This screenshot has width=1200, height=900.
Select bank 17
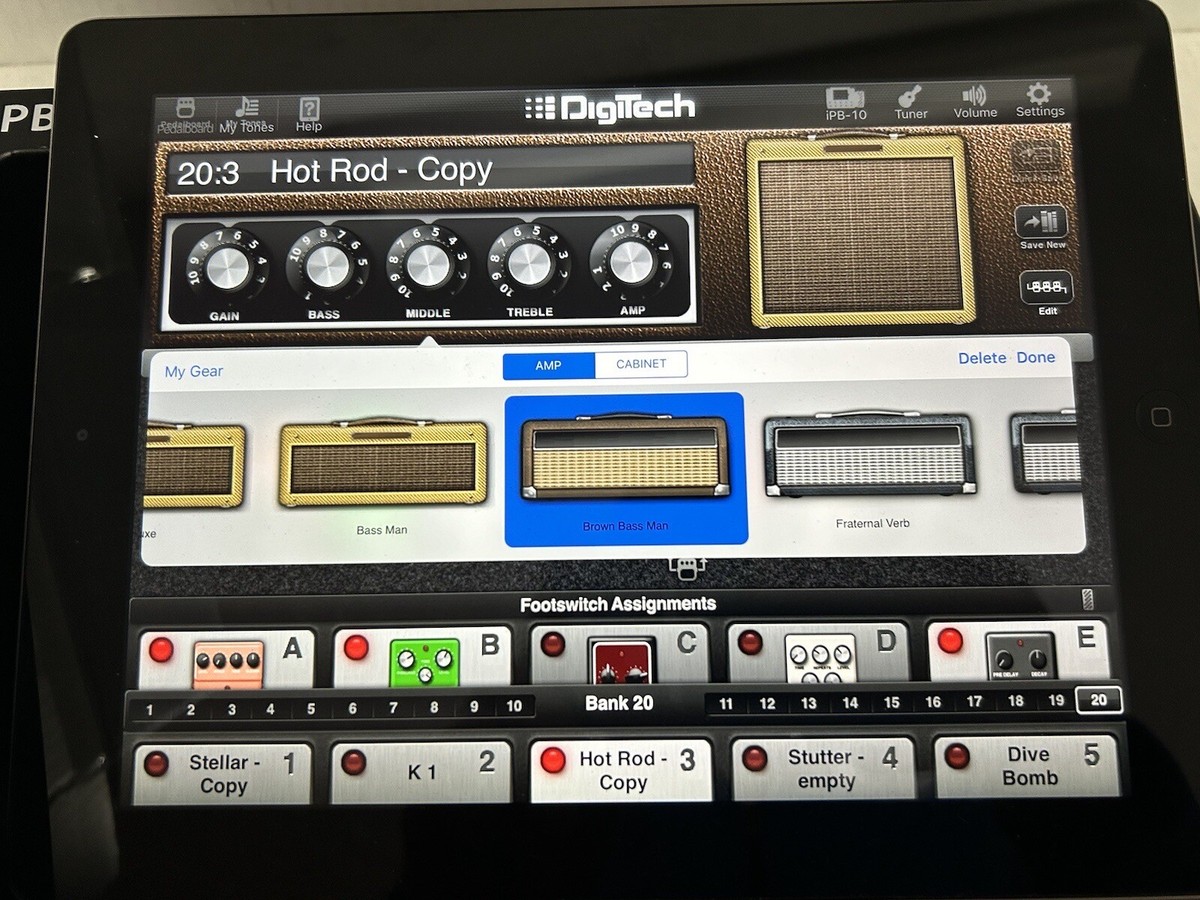coord(974,702)
